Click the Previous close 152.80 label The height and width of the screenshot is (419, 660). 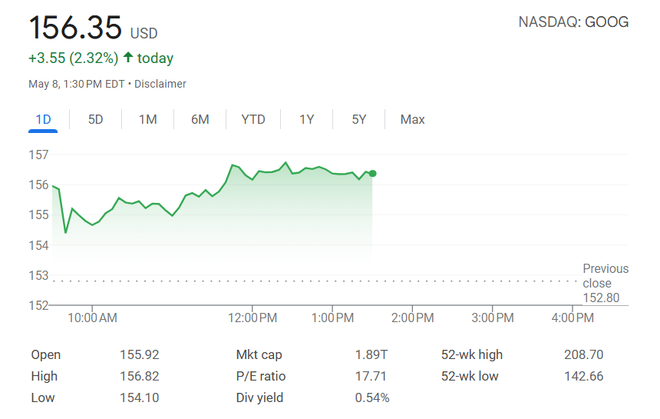(x=605, y=283)
